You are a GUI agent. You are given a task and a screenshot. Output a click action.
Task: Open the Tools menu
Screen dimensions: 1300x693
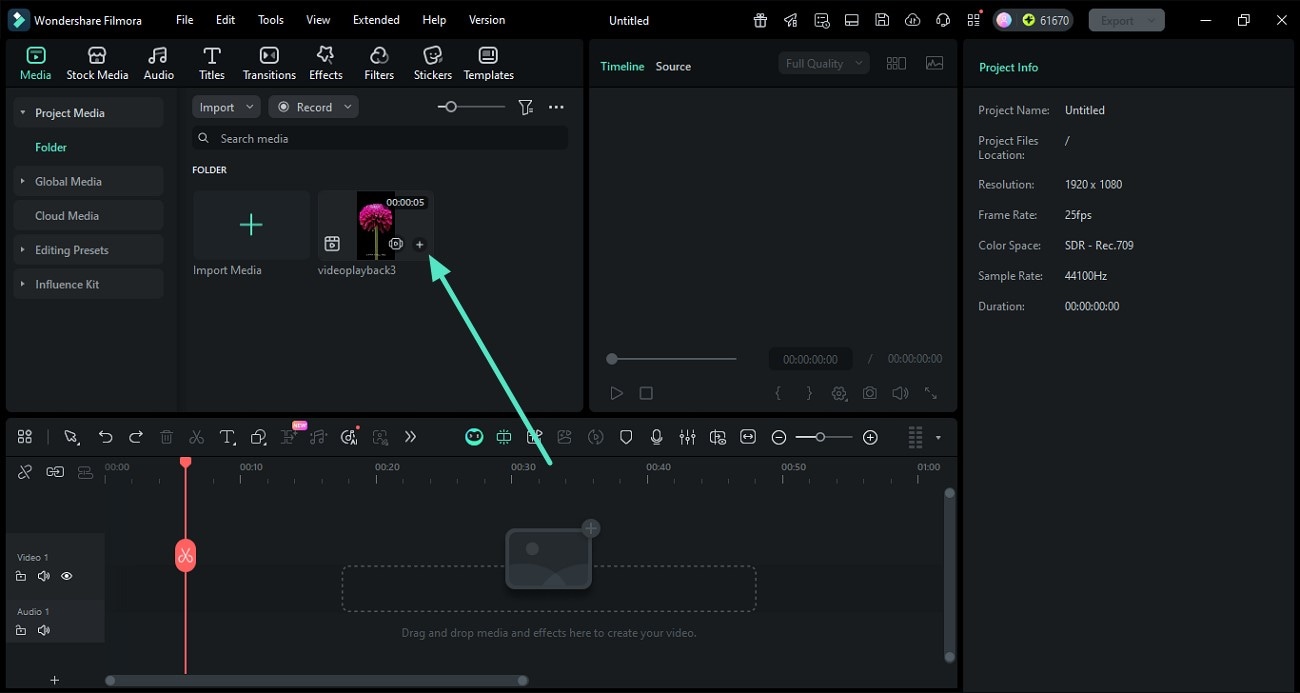pos(268,19)
